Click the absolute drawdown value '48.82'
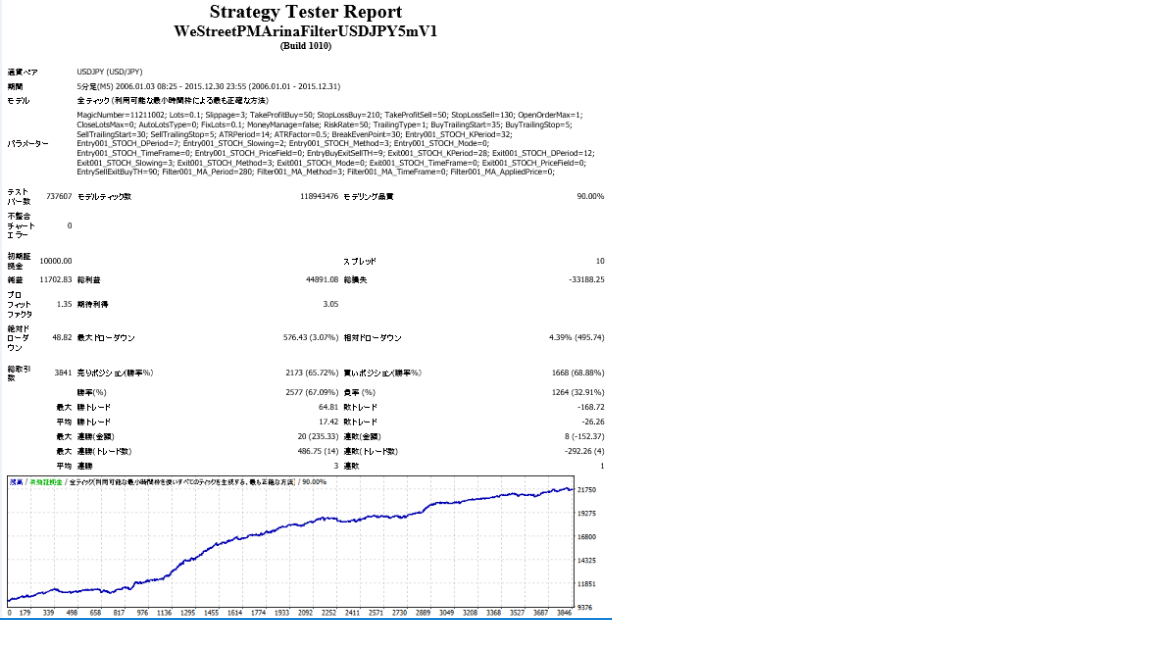The height and width of the screenshot is (670, 1158). pyautogui.click(x=62, y=338)
